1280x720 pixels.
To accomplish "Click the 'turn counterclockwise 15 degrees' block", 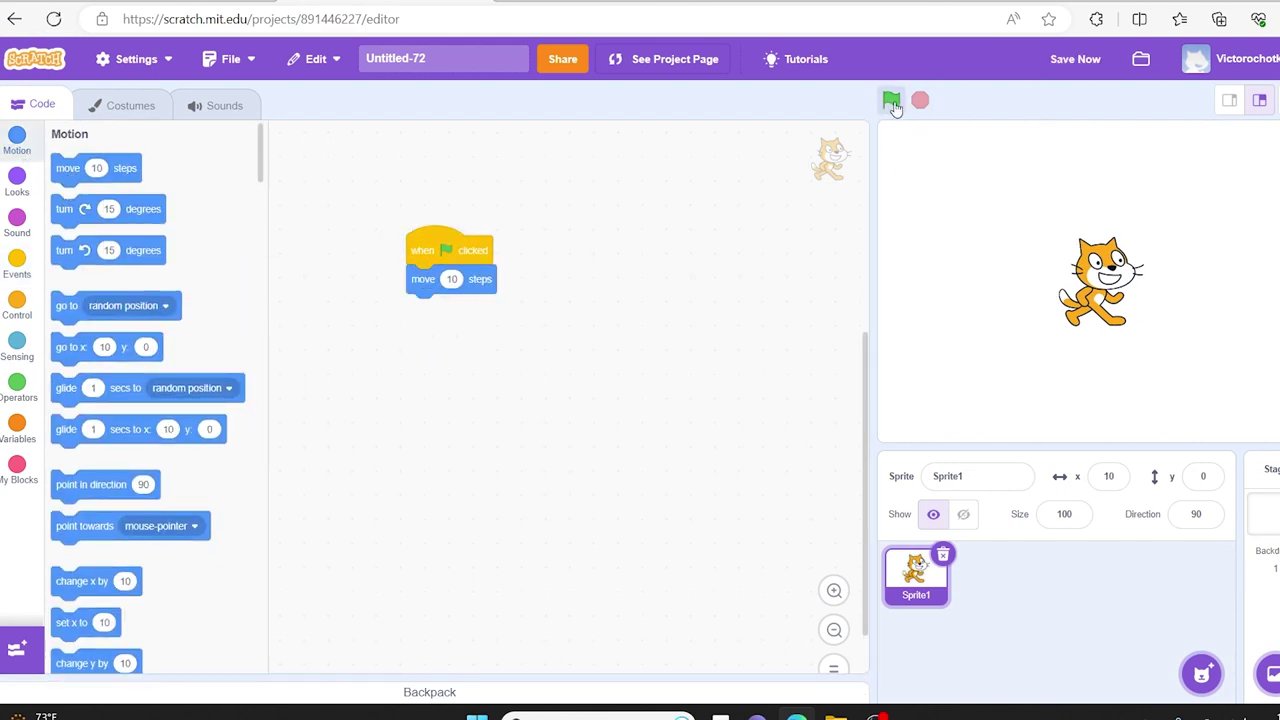I will (108, 250).
